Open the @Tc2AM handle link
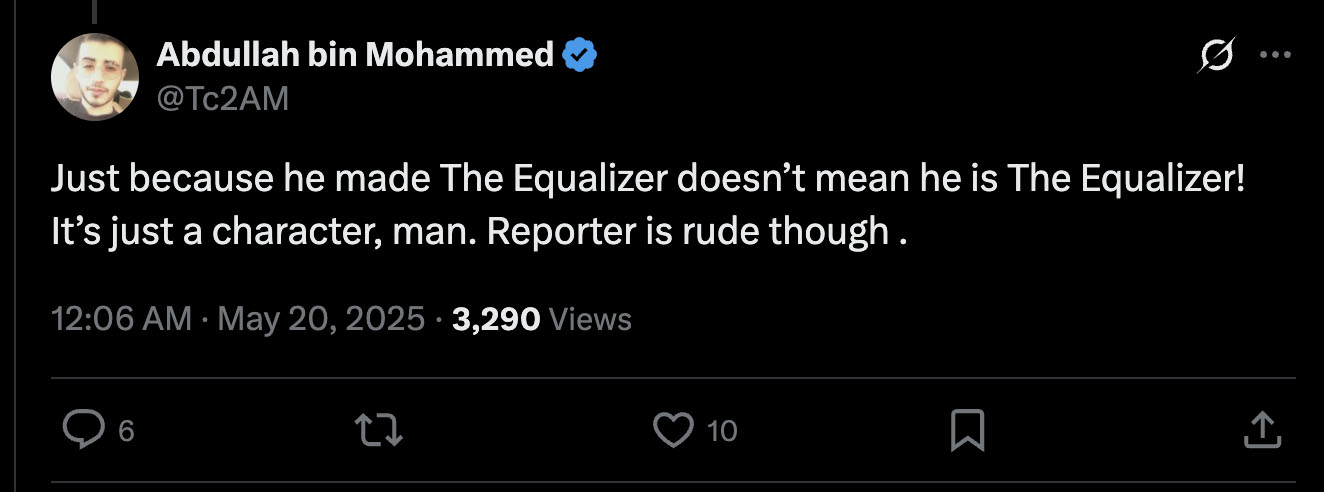 point(222,99)
